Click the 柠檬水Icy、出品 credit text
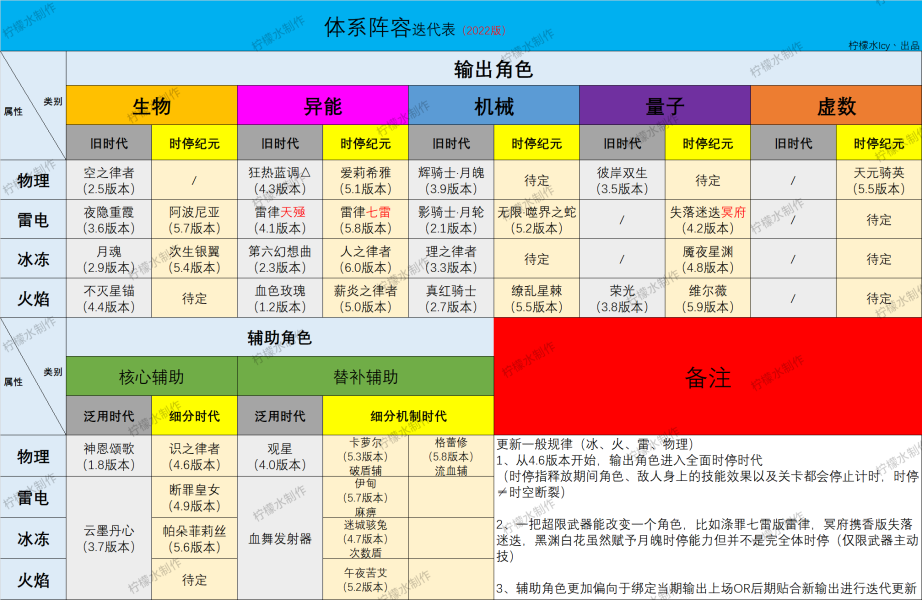The height and width of the screenshot is (600, 922). 884,45
